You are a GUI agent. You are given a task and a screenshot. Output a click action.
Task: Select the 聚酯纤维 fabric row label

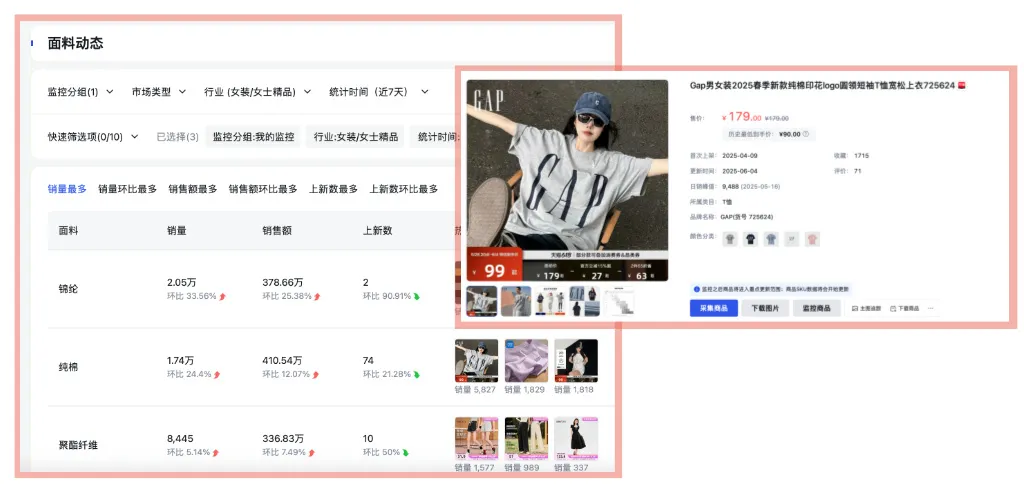tap(78, 445)
